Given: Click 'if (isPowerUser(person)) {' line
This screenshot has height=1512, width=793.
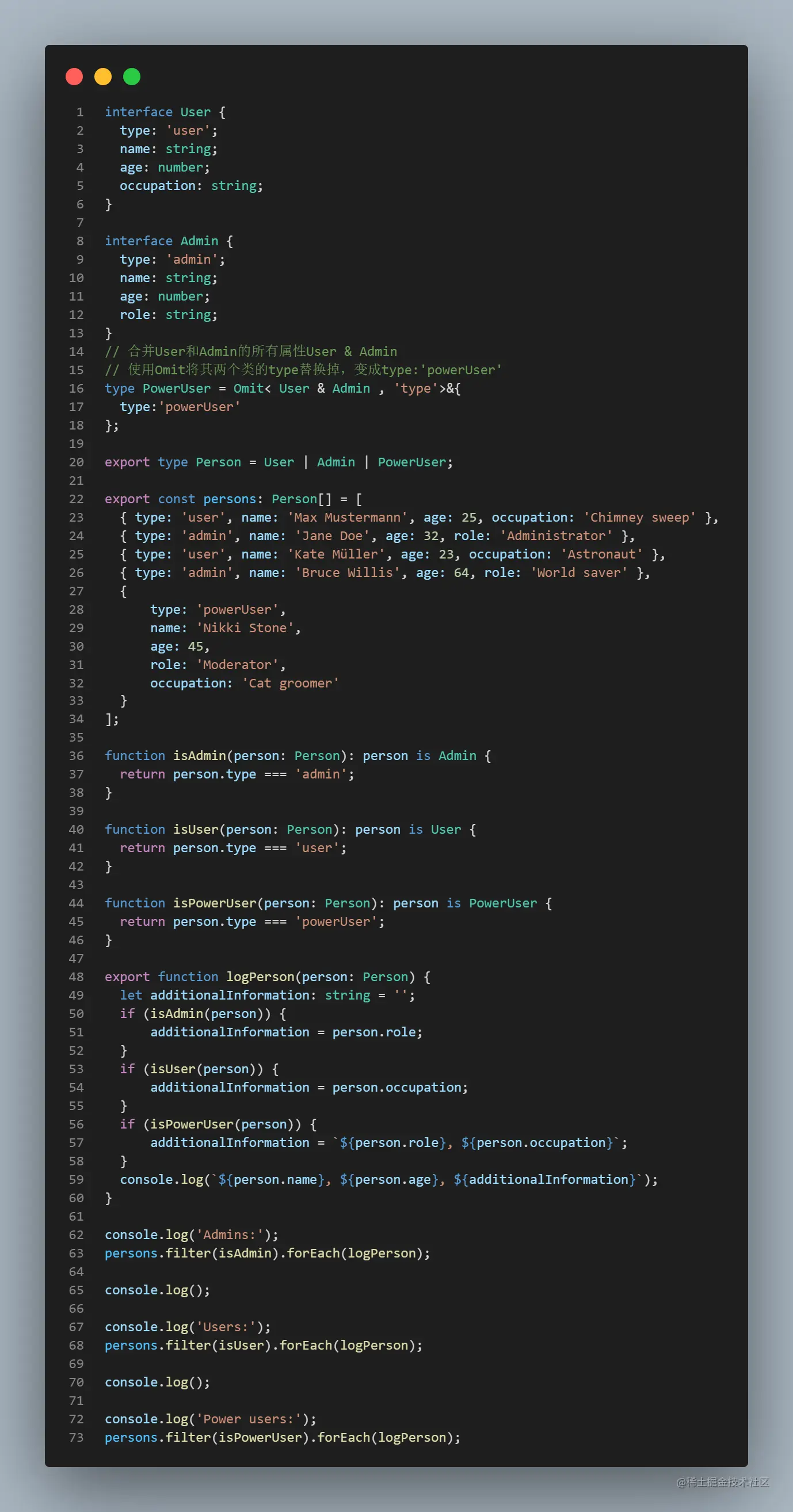Looking at the screenshot, I should pos(218,1124).
